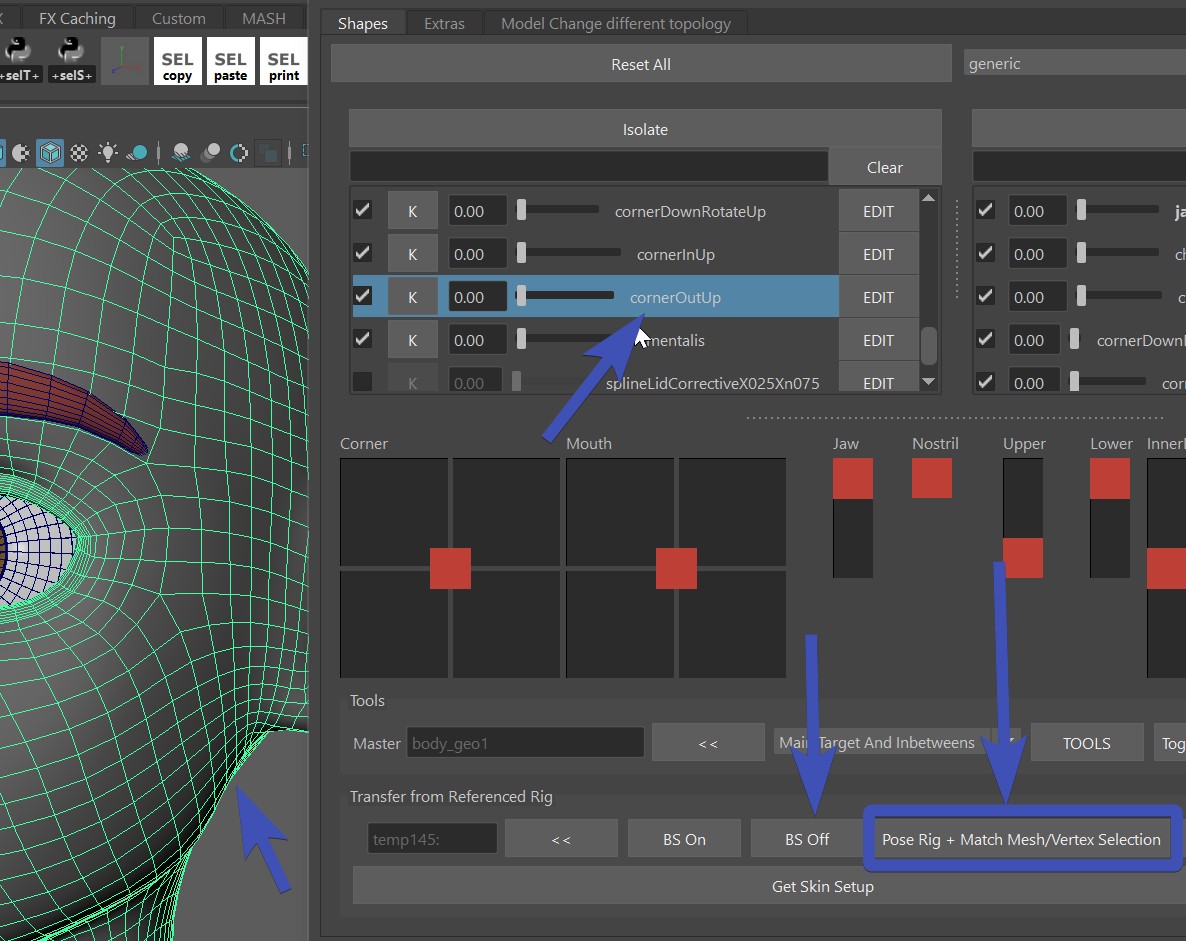
Task: Open the Extras tab
Action: click(445, 23)
